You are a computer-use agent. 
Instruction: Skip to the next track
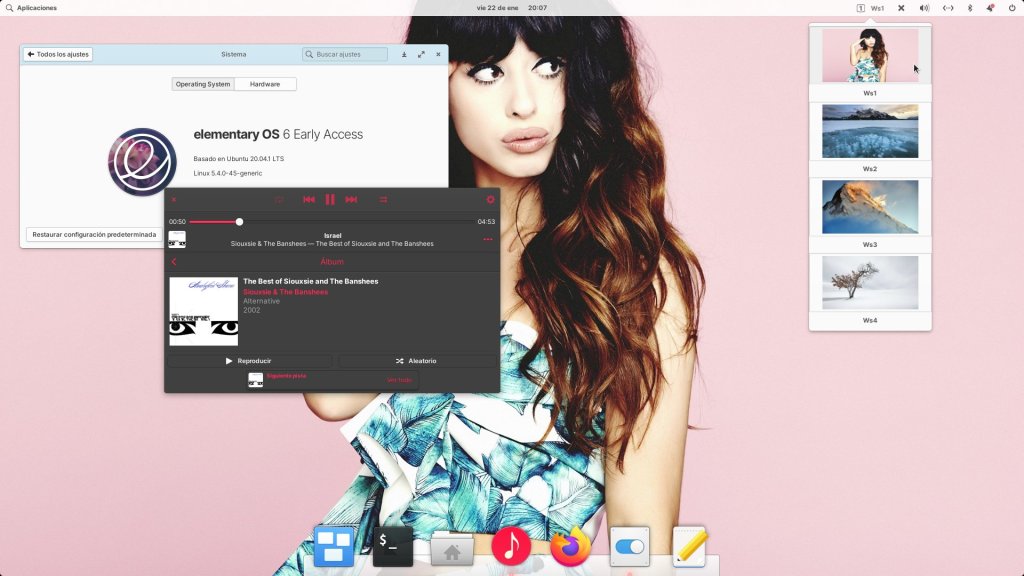pos(351,200)
